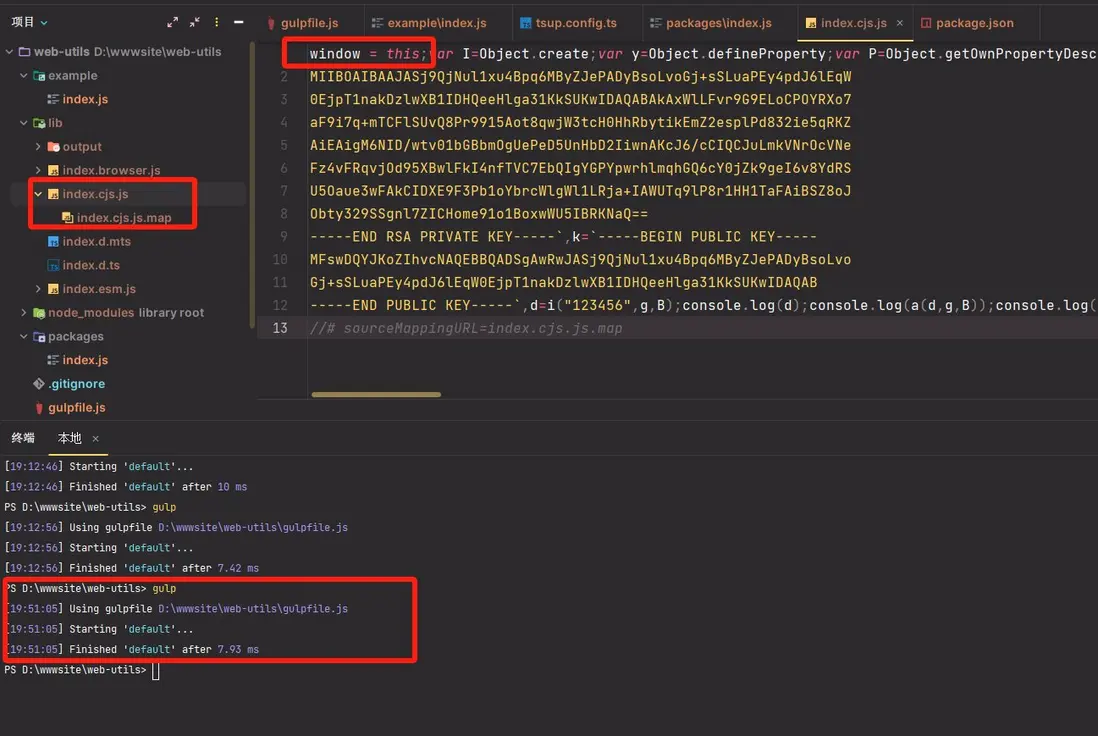This screenshot has height=736, width=1098.
Task: Collapse the packages folder
Action: 24,336
